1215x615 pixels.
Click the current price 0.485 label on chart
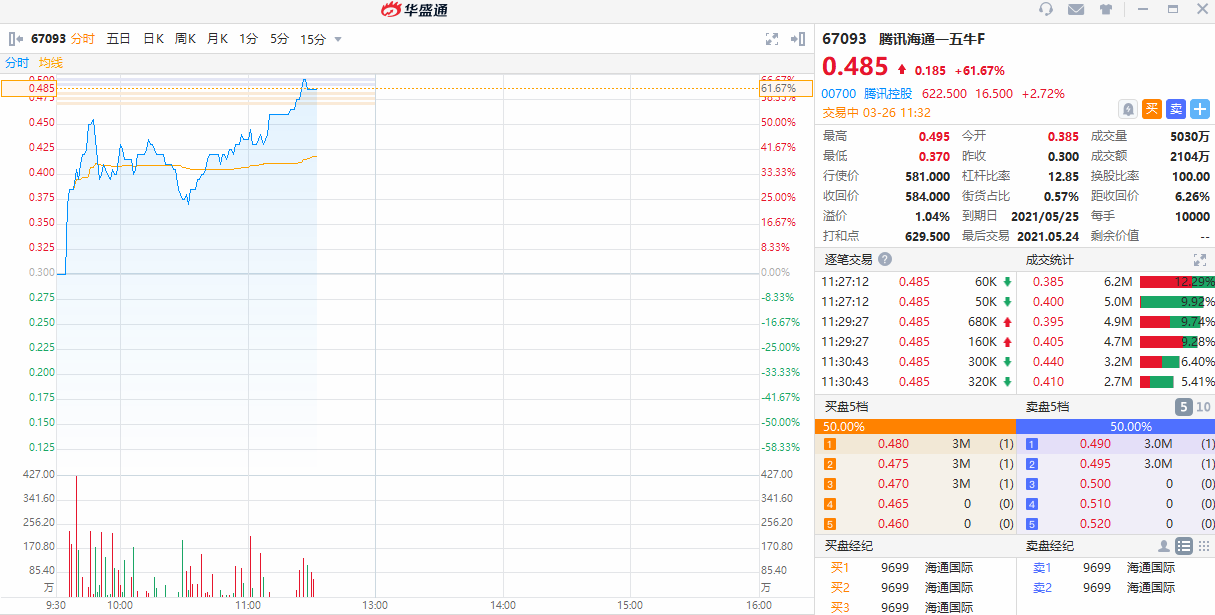(28, 88)
